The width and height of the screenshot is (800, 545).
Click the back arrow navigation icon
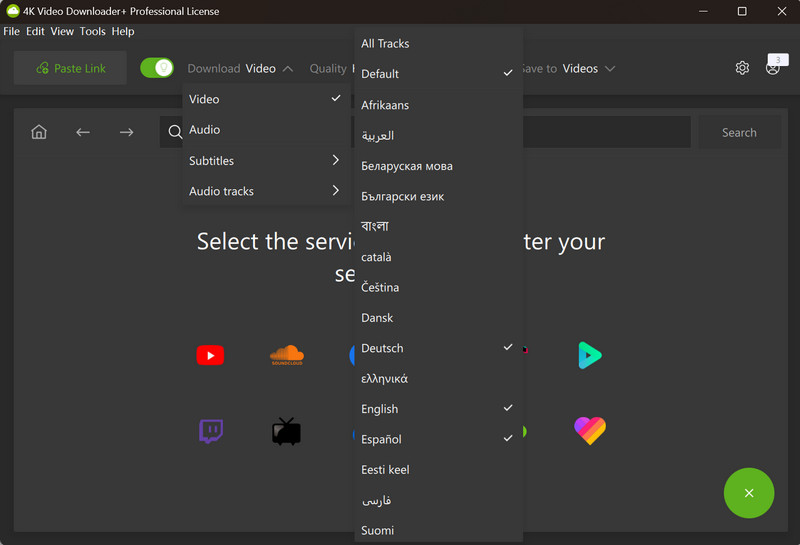pos(83,133)
